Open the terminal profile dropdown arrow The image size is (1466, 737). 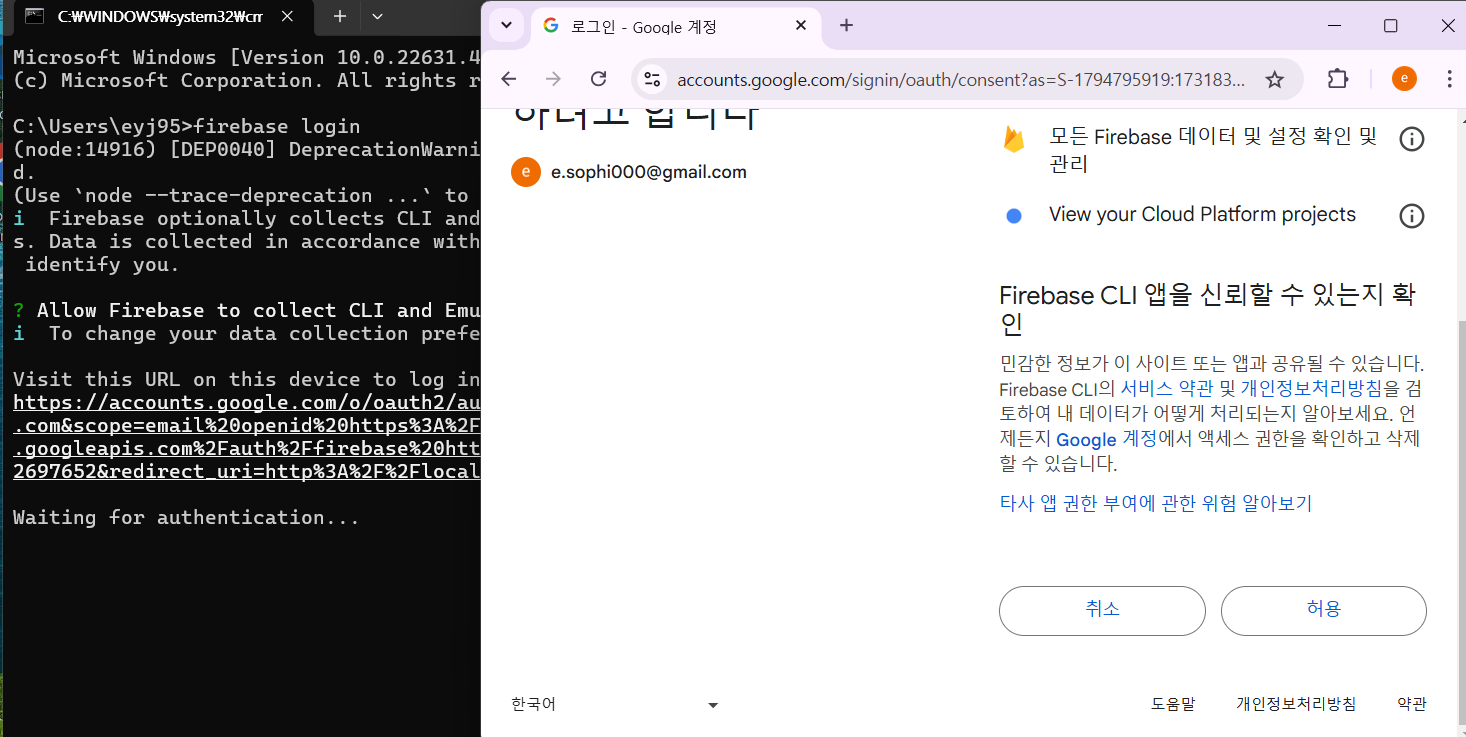377,16
